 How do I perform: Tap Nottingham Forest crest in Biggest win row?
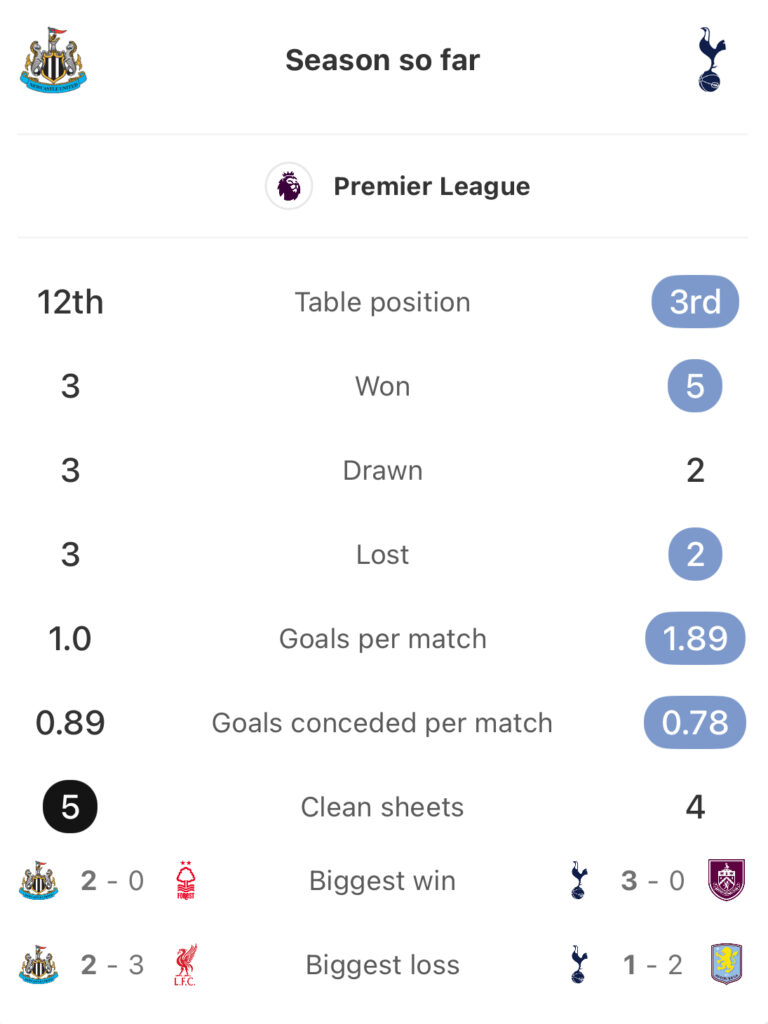coord(185,881)
